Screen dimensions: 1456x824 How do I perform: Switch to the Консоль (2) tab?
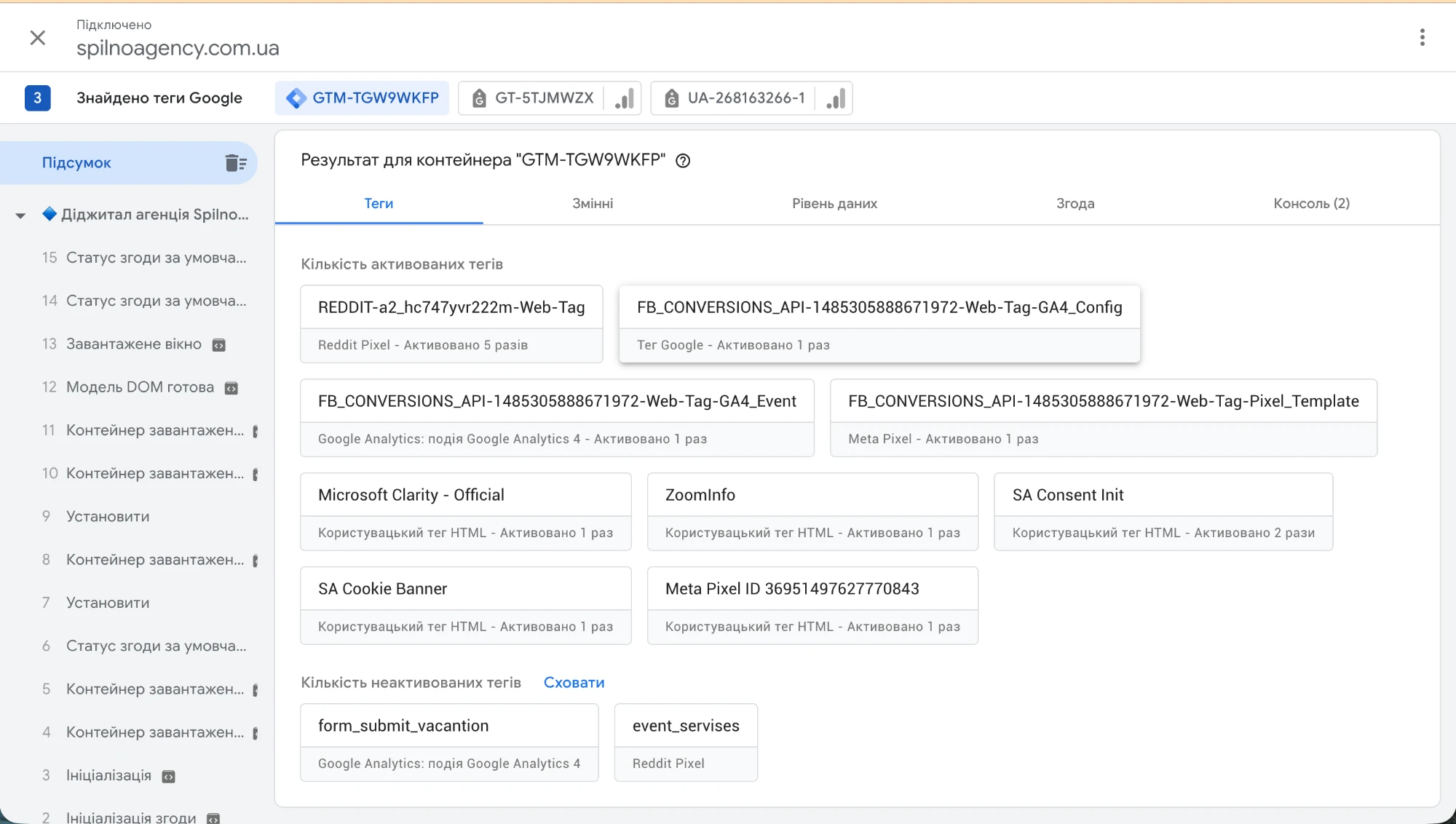[1311, 204]
